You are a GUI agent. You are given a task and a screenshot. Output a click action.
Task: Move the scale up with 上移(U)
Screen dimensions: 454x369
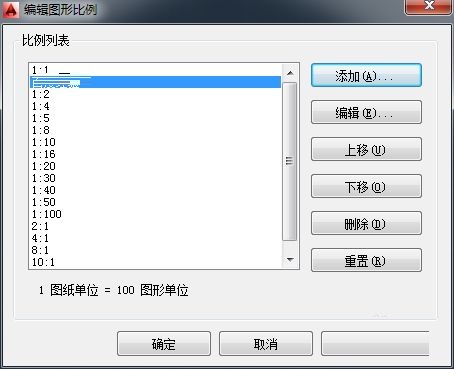(366, 150)
